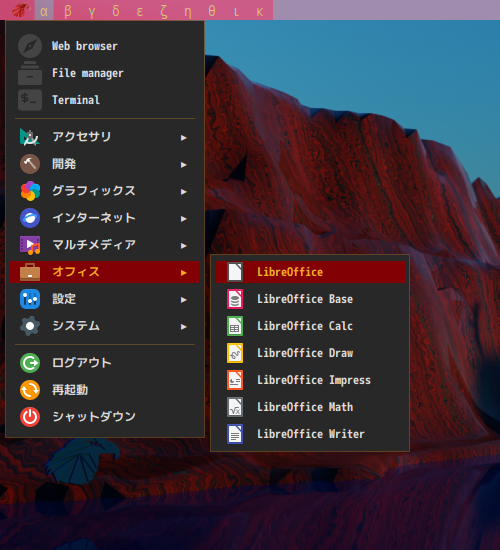
Task: Launch Web browser from menu
Action: (x=105, y=46)
